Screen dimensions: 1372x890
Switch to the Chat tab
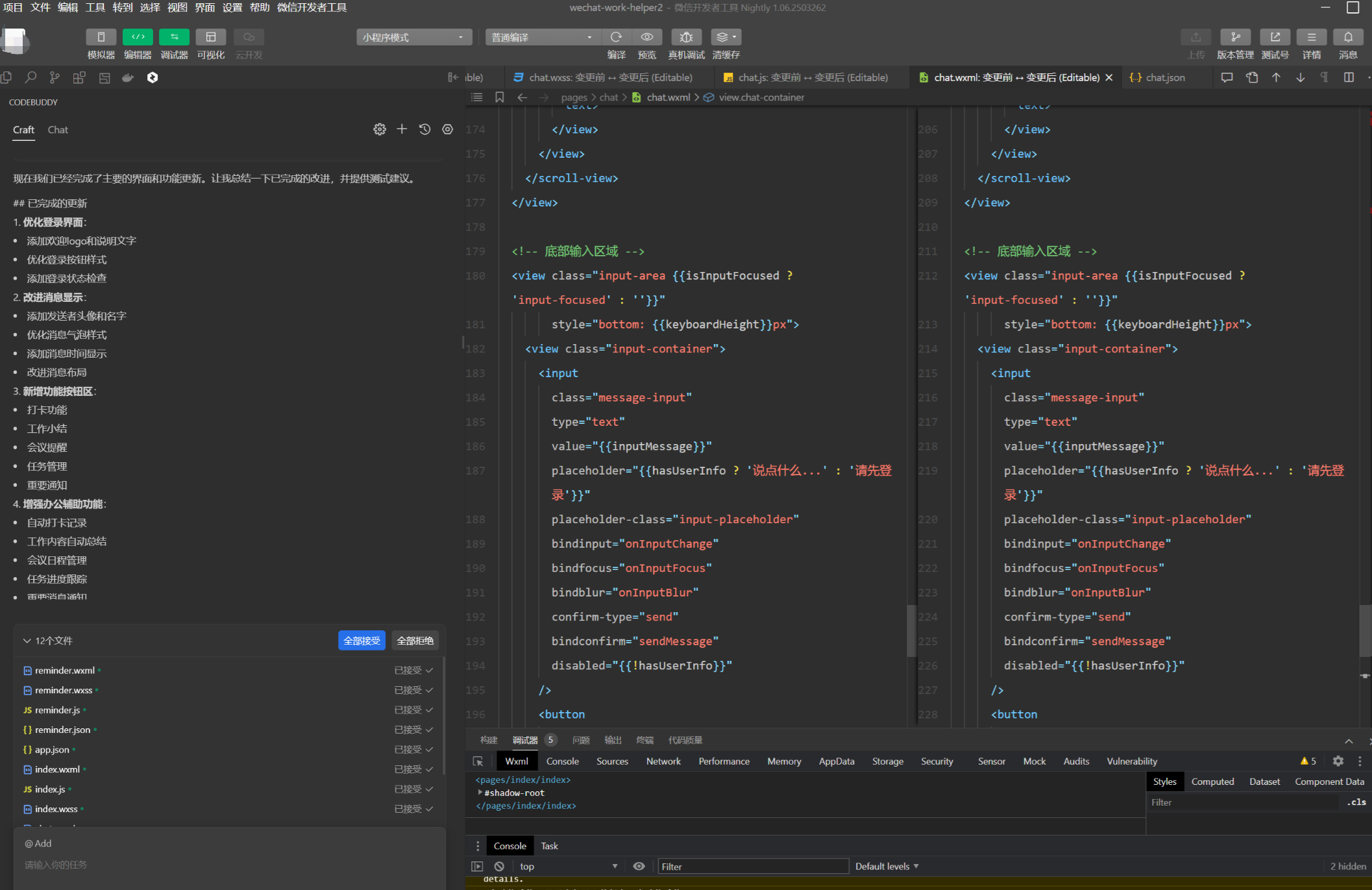pyautogui.click(x=58, y=130)
